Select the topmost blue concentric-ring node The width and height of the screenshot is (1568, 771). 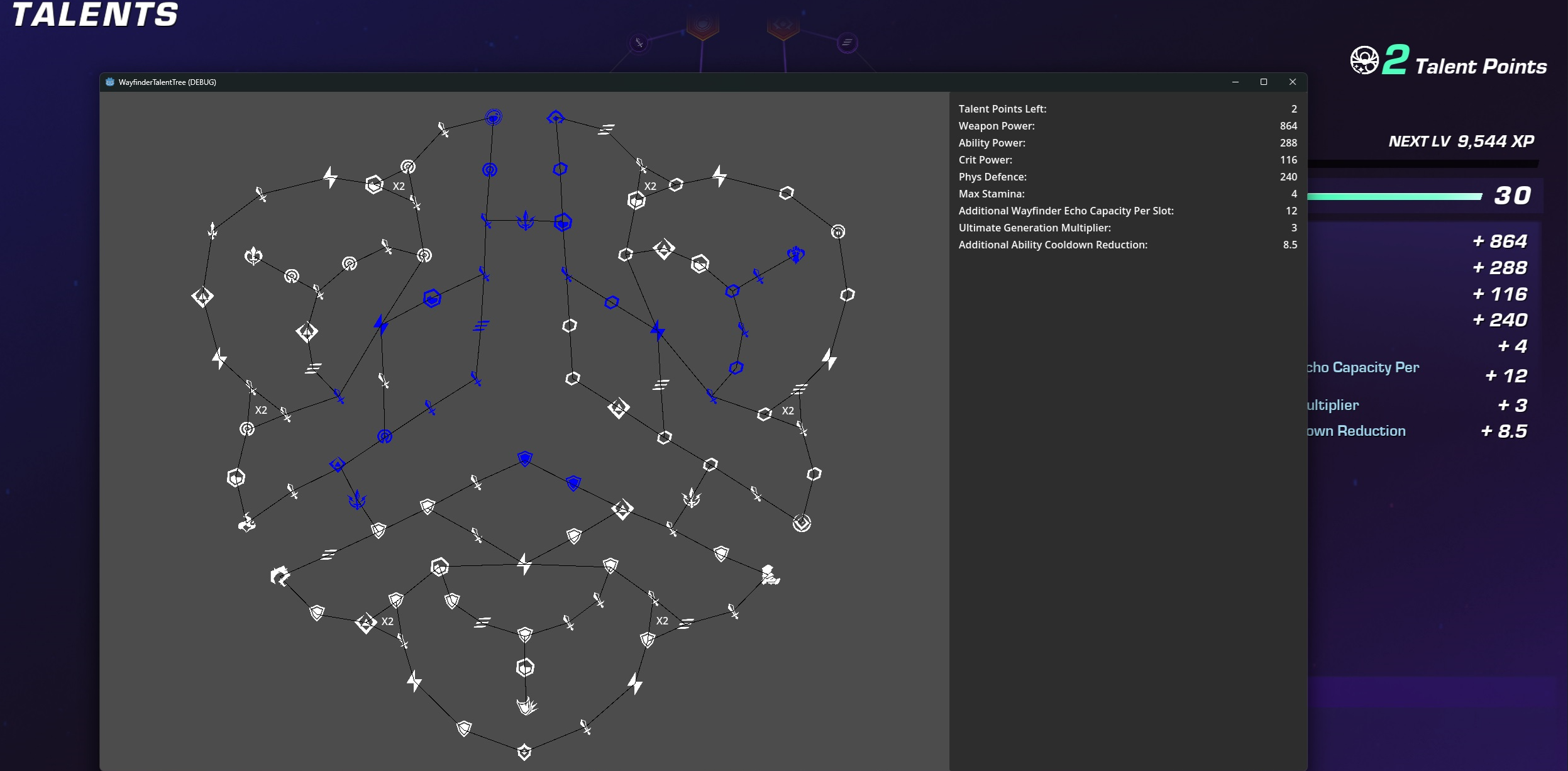point(494,117)
